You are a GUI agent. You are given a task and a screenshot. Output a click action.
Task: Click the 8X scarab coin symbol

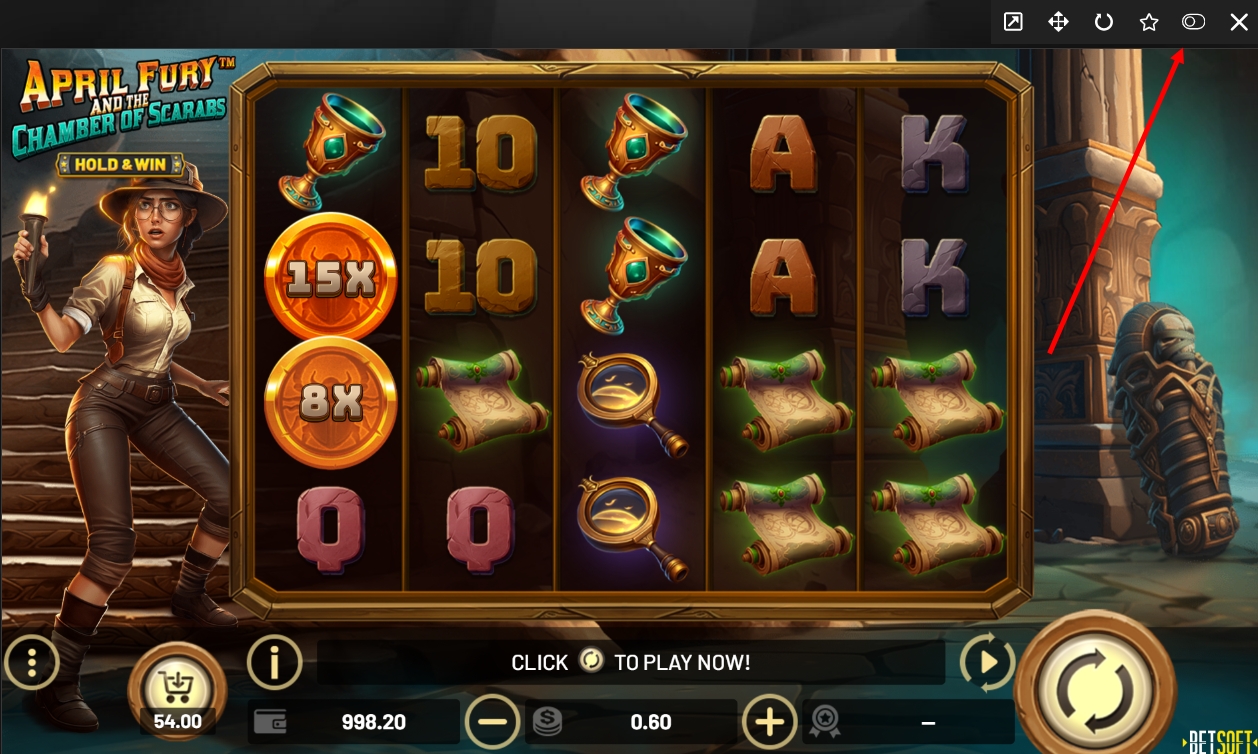(330, 402)
